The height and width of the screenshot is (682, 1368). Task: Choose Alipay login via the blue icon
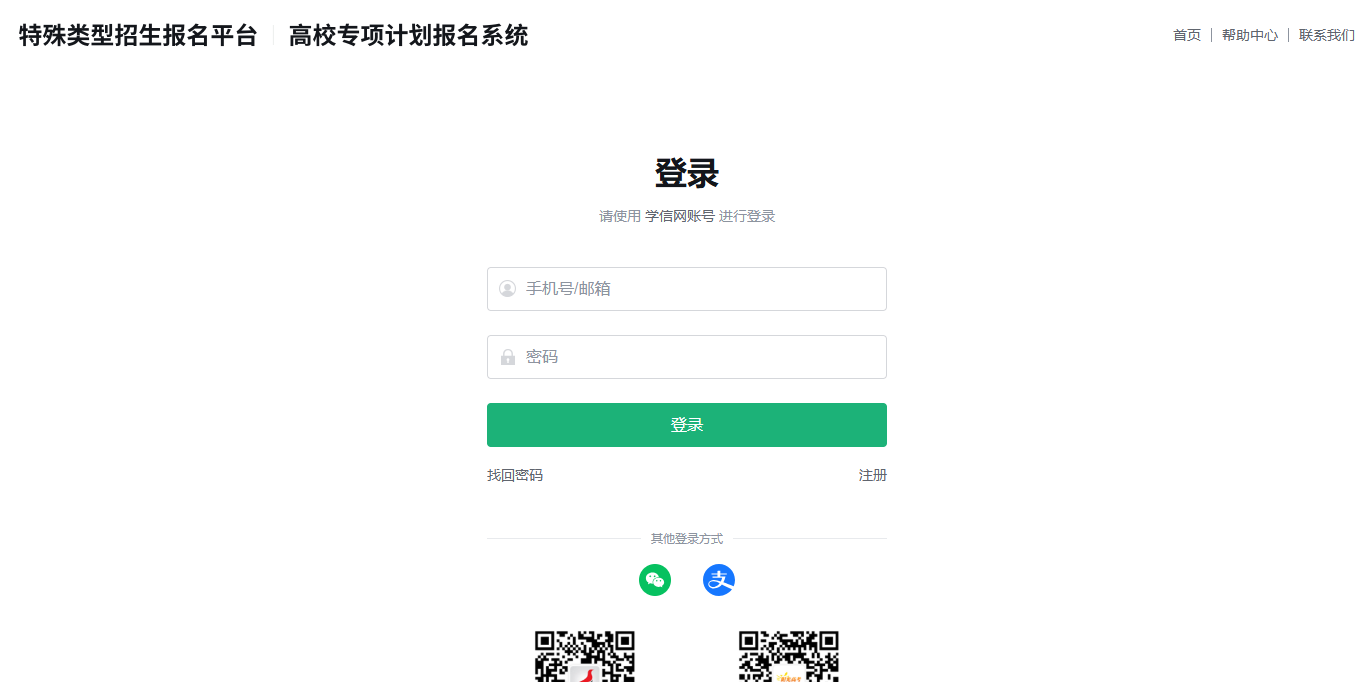click(x=719, y=580)
